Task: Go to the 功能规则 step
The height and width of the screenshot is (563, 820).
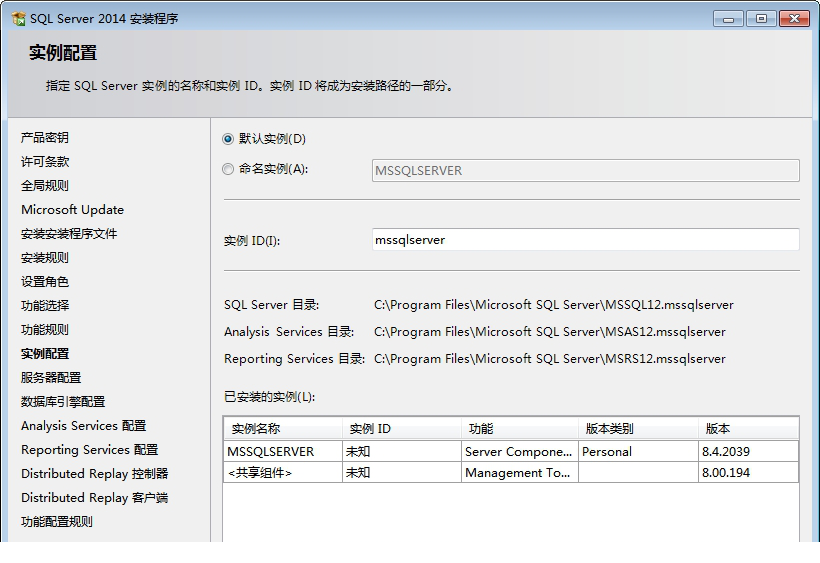Action: click(x=45, y=330)
